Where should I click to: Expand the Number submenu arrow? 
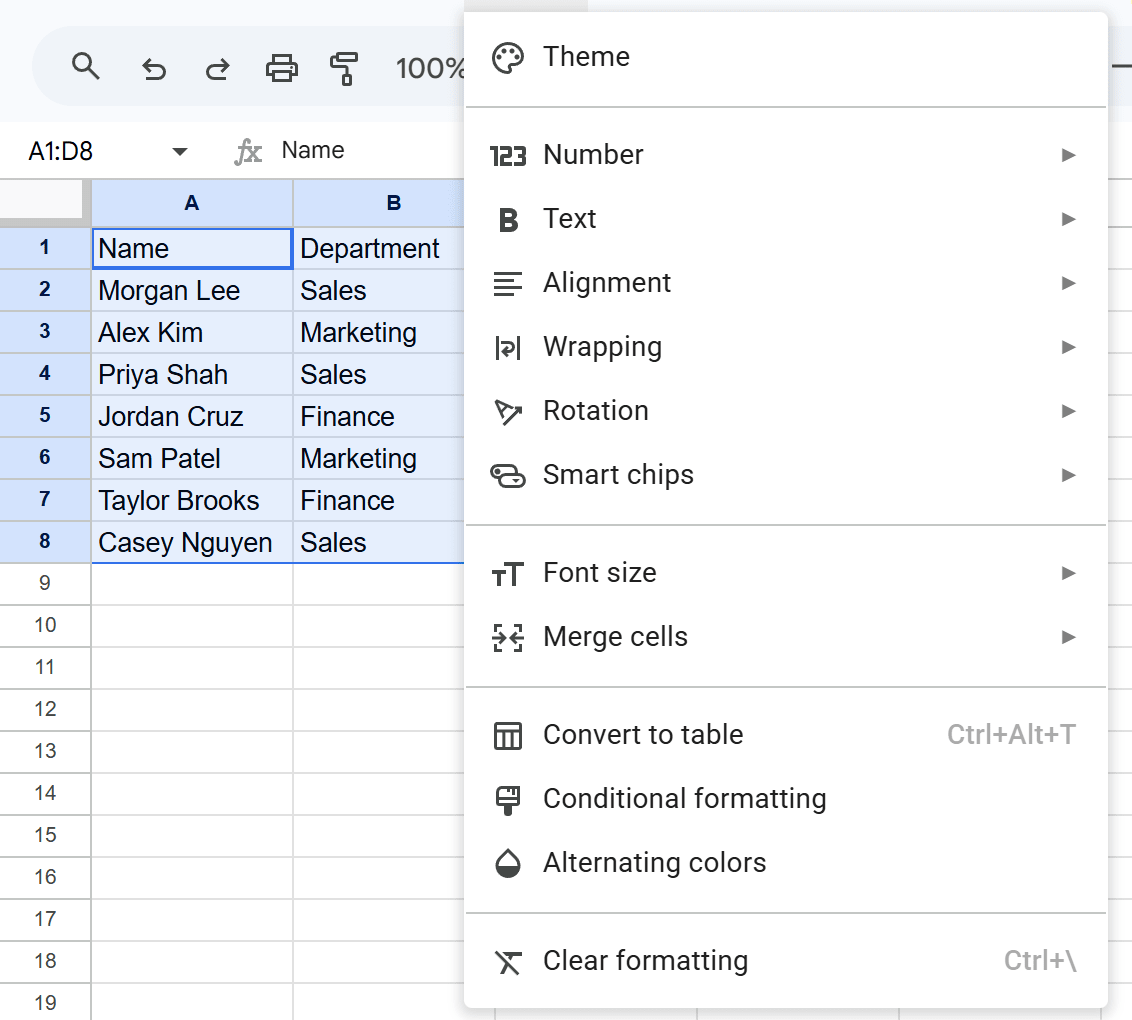1068,155
